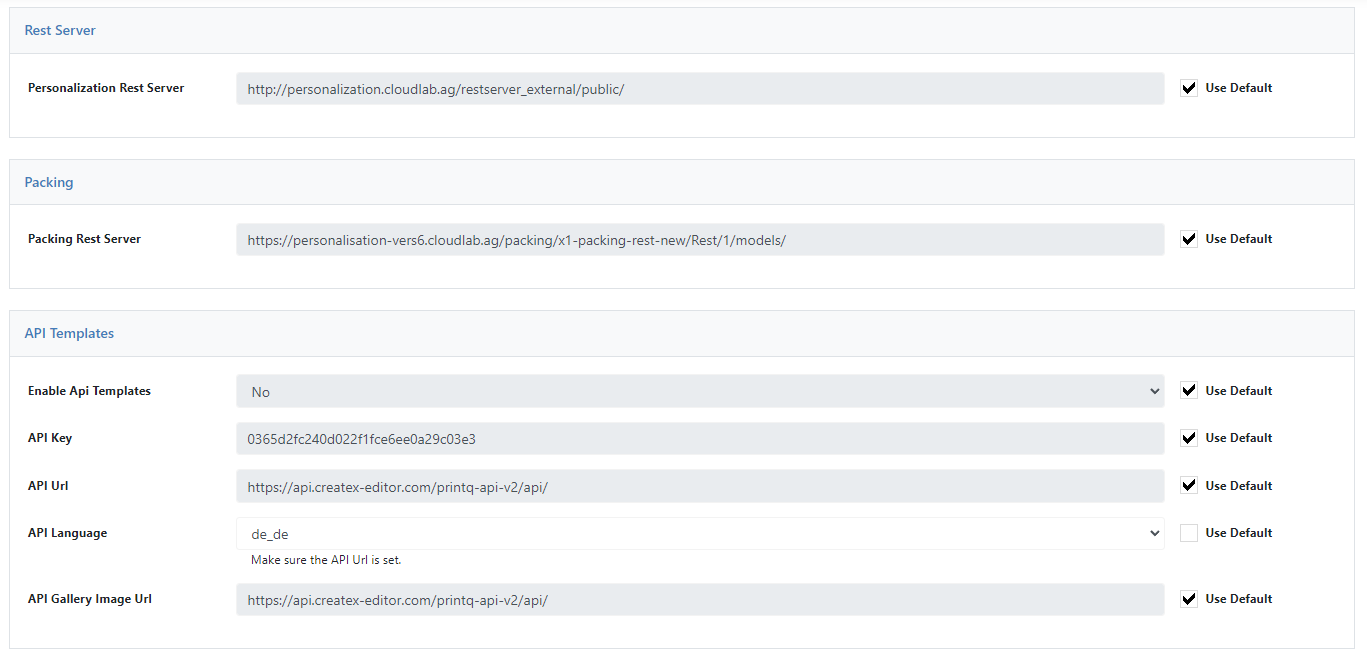Collapse the API Templates section header

(x=682, y=334)
